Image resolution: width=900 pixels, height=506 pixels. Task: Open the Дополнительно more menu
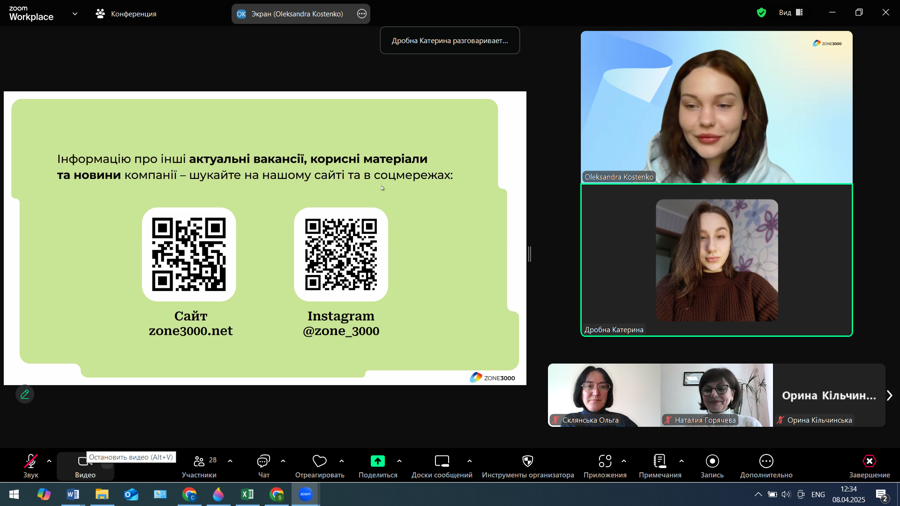[x=766, y=466]
